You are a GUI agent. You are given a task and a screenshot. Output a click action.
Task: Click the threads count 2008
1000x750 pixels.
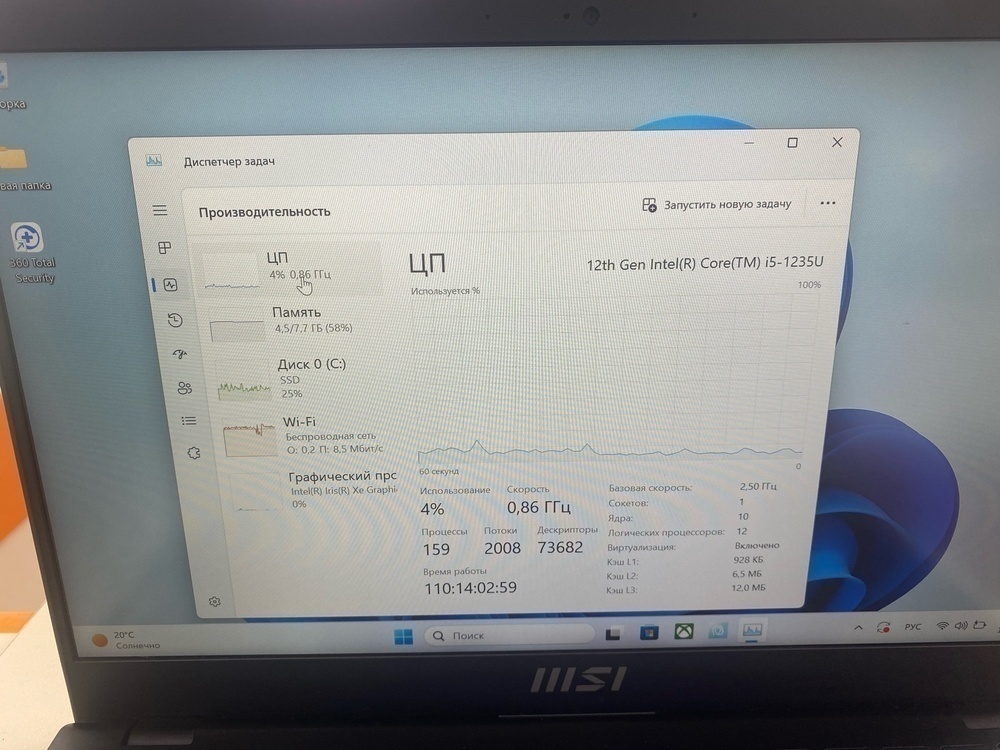point(503,548)
